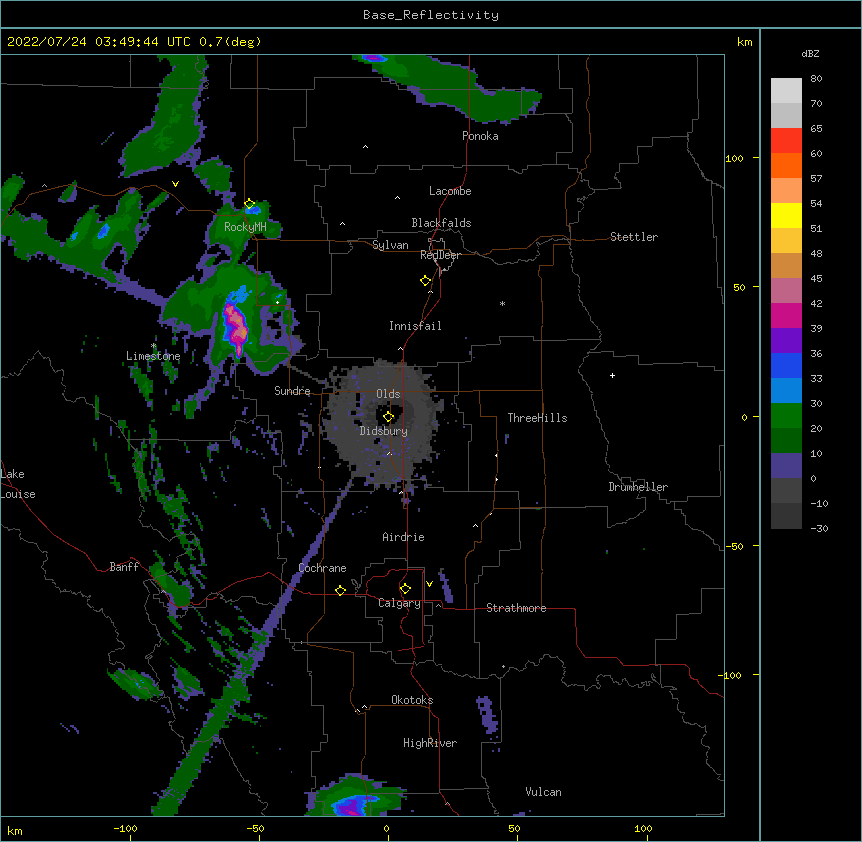This screenshot has width=862, height=842.
Task: Click the yellow diamond marker below the Cochrane label
Action: (x=340, y=590)
